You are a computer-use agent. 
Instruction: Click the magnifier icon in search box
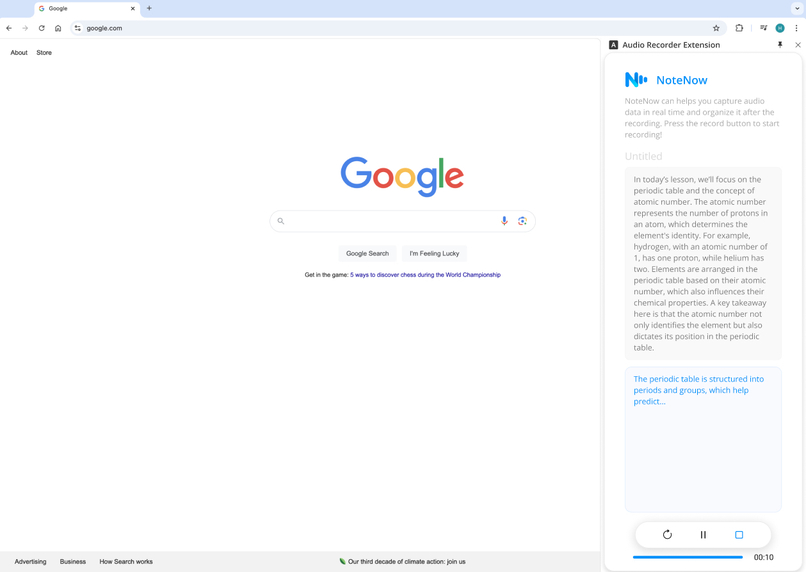click(x=281, y=221)
